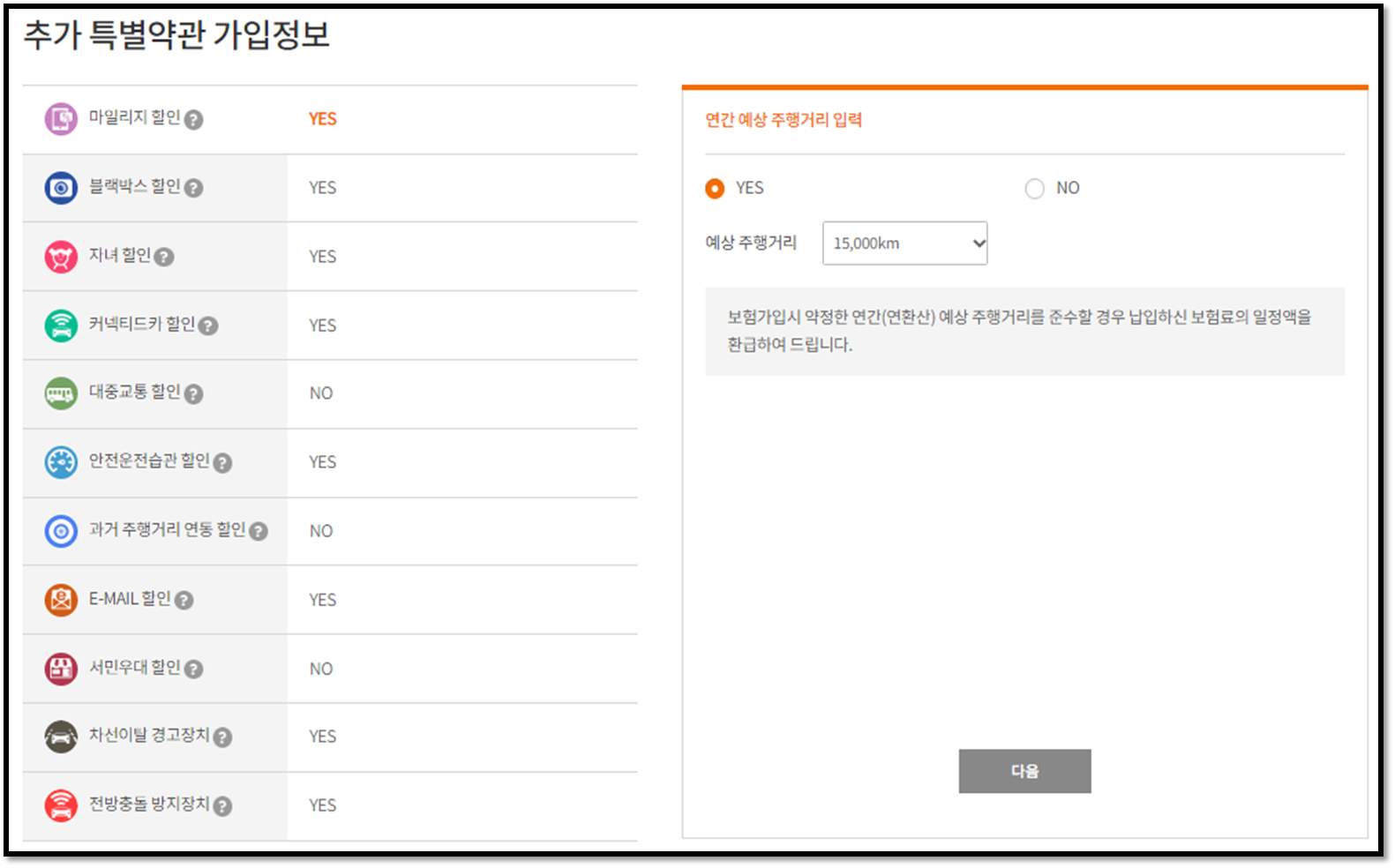Click the 안전운전습관 할인 steering icon

(61, 461)
